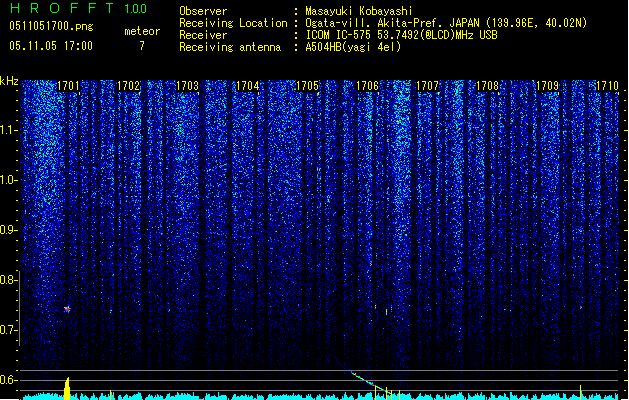The height and width of the screenshot is (400, 629).
Task: Click the red meteor echo near 1709
Action: tap(580, 307)
